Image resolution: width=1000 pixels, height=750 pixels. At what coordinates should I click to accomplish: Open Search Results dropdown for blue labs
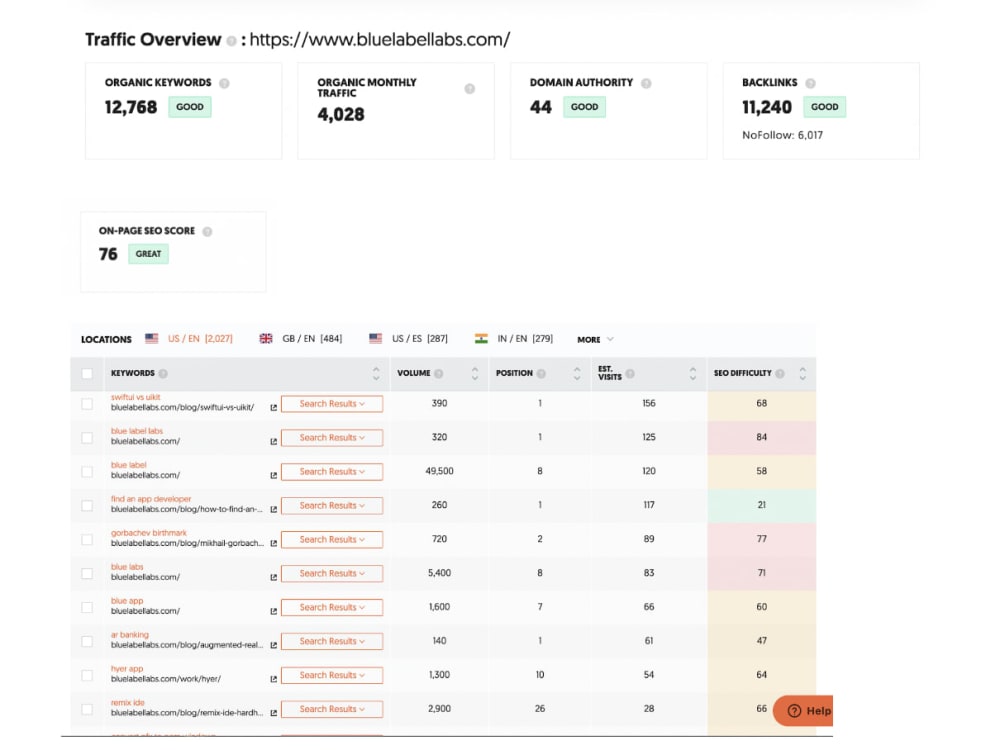pyautogui.click(x=332, y=573)
